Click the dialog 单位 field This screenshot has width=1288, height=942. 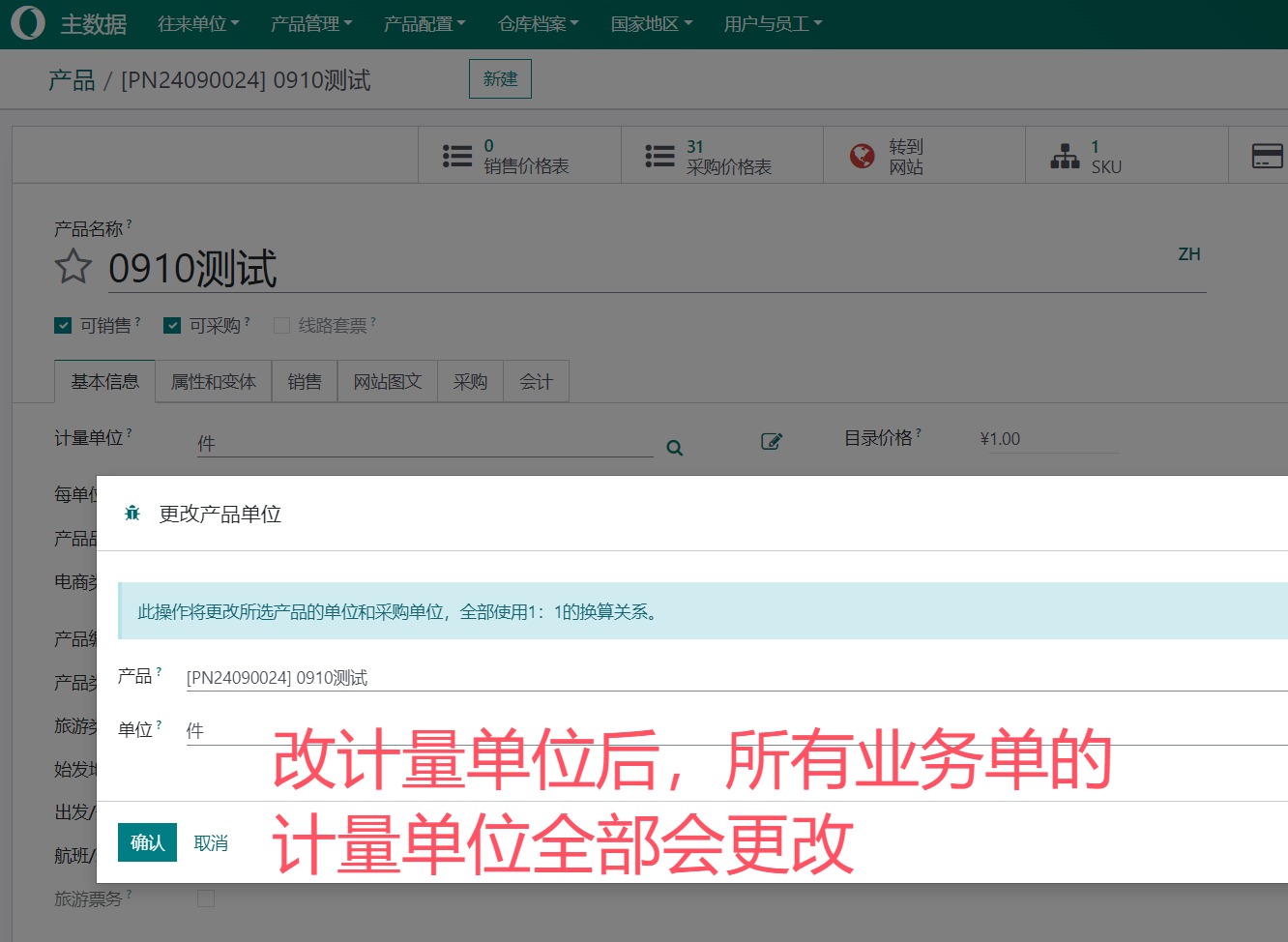[x=736, y=731]
